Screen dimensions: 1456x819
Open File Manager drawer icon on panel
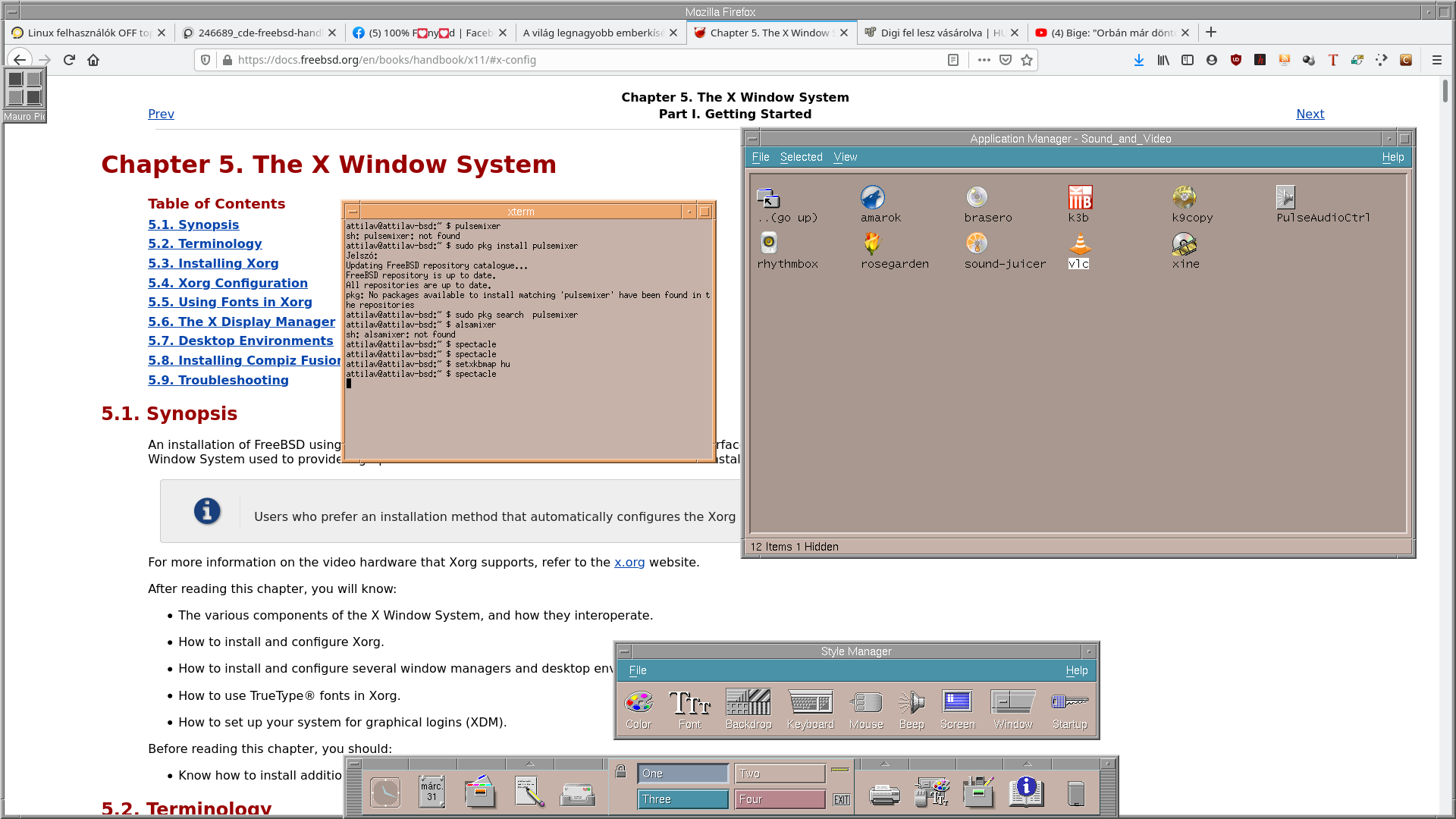point(480,792)
